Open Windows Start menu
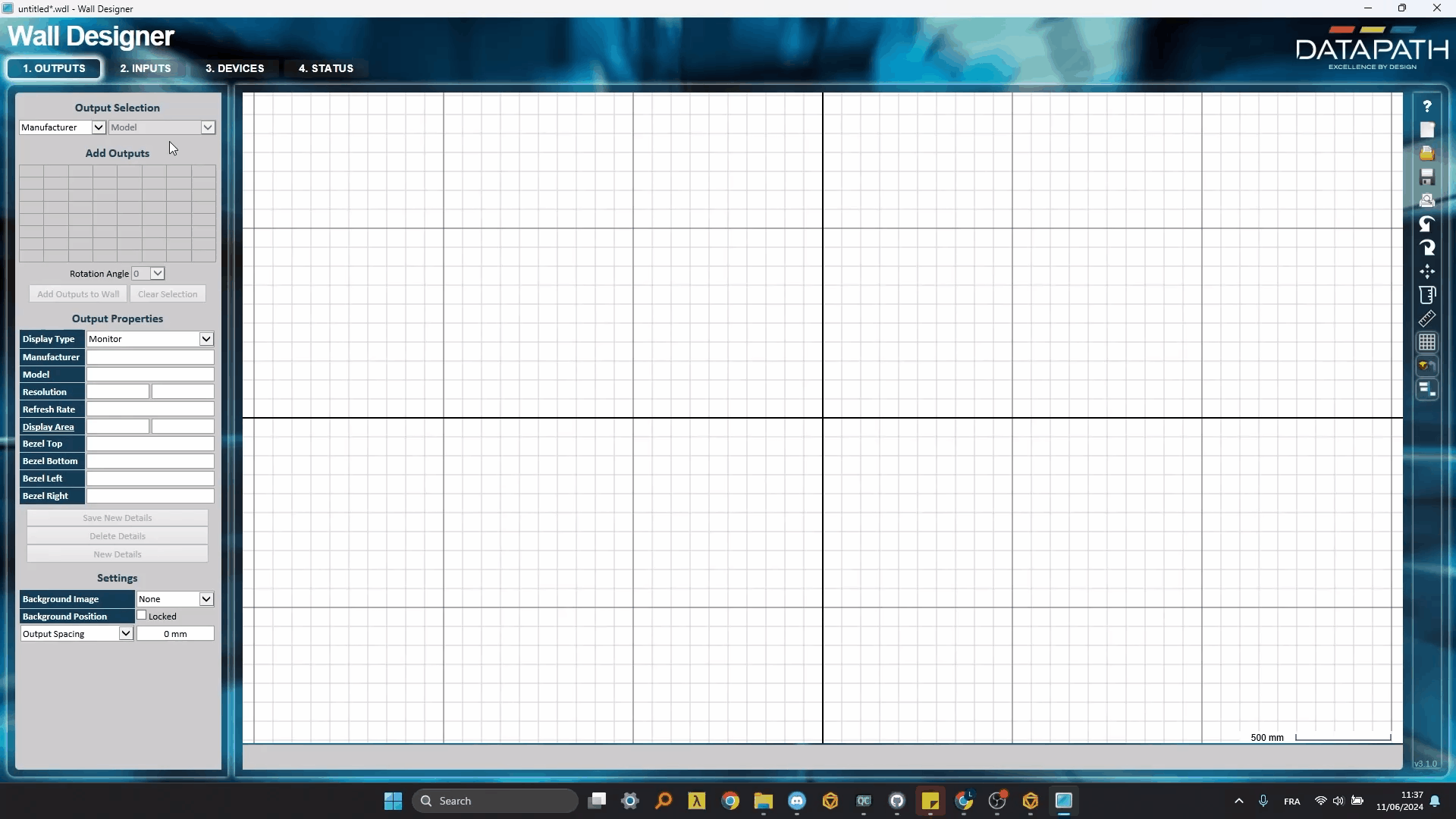The image size is (1456, 819). (393, 801)
